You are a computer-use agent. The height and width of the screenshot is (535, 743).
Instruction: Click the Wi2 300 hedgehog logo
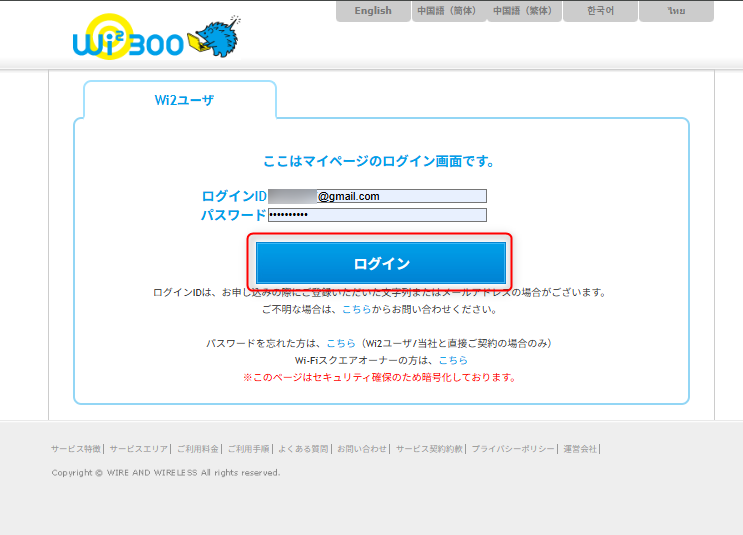tap(156, 37)
